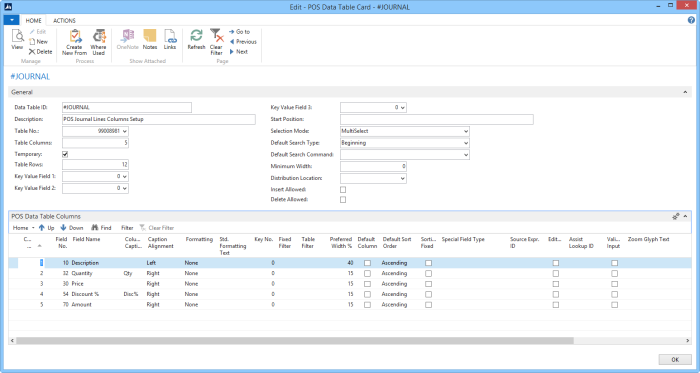Click the customize icon of the columns part
This screenshot has width=700, height=373.
point(676,216)
